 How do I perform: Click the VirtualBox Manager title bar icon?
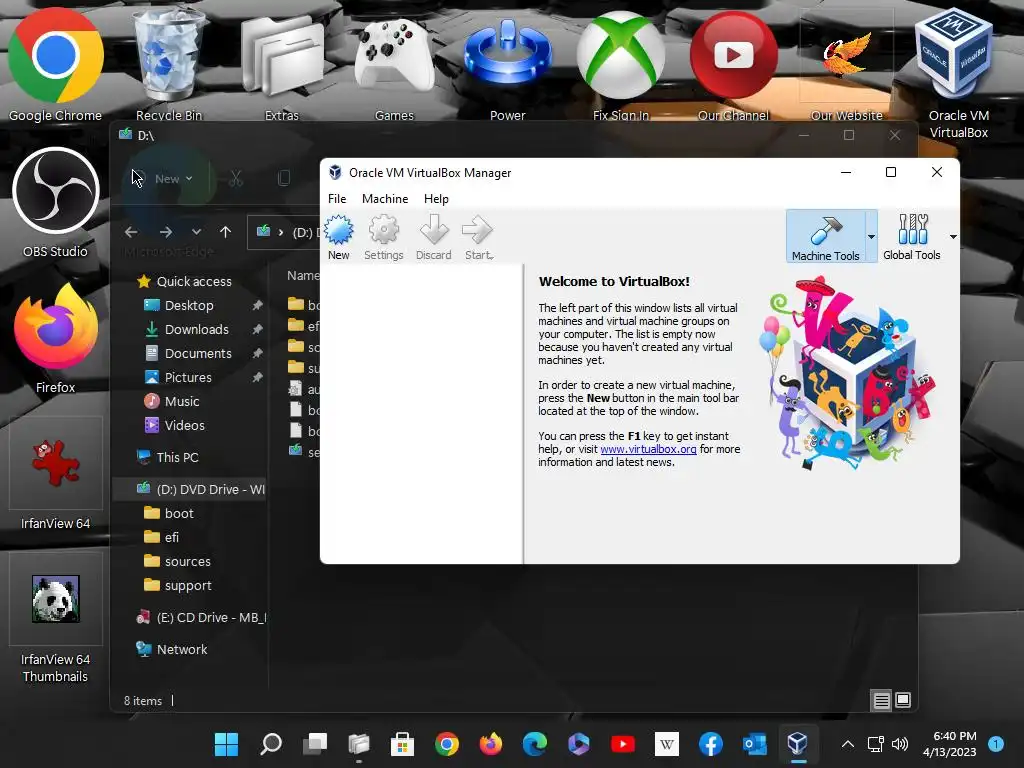335,172
